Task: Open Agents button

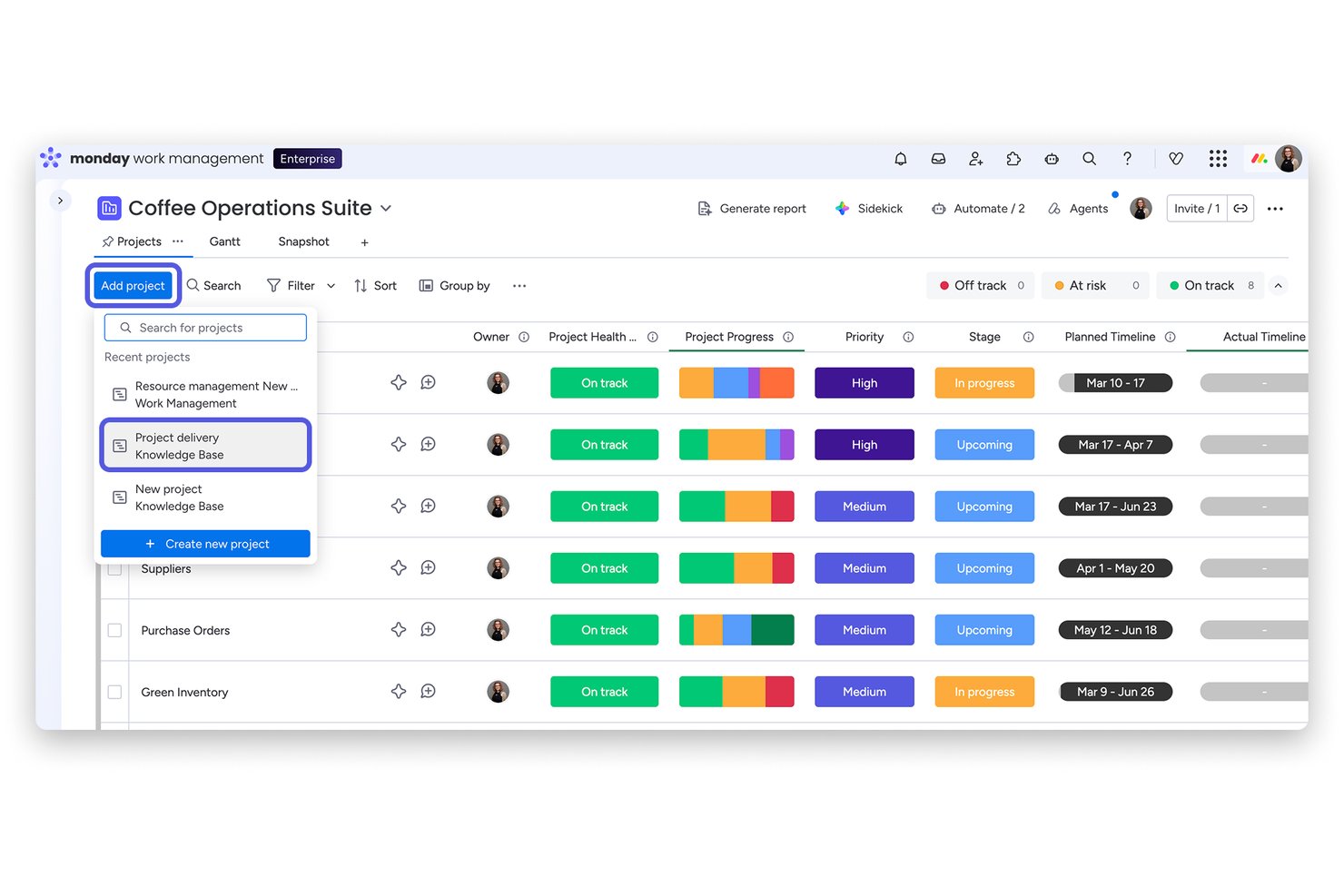Action: click(x=1078, y=209)
